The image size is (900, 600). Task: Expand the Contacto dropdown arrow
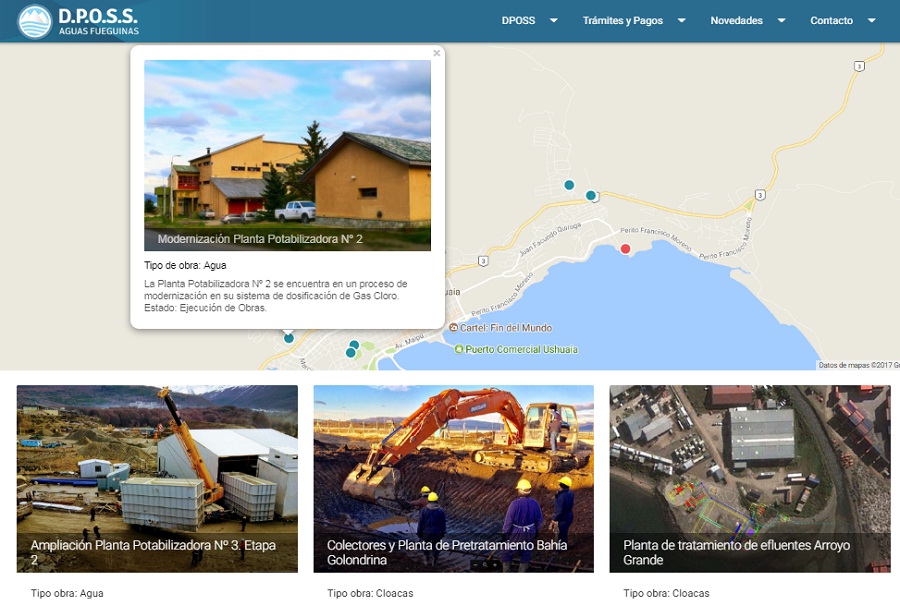872,20
